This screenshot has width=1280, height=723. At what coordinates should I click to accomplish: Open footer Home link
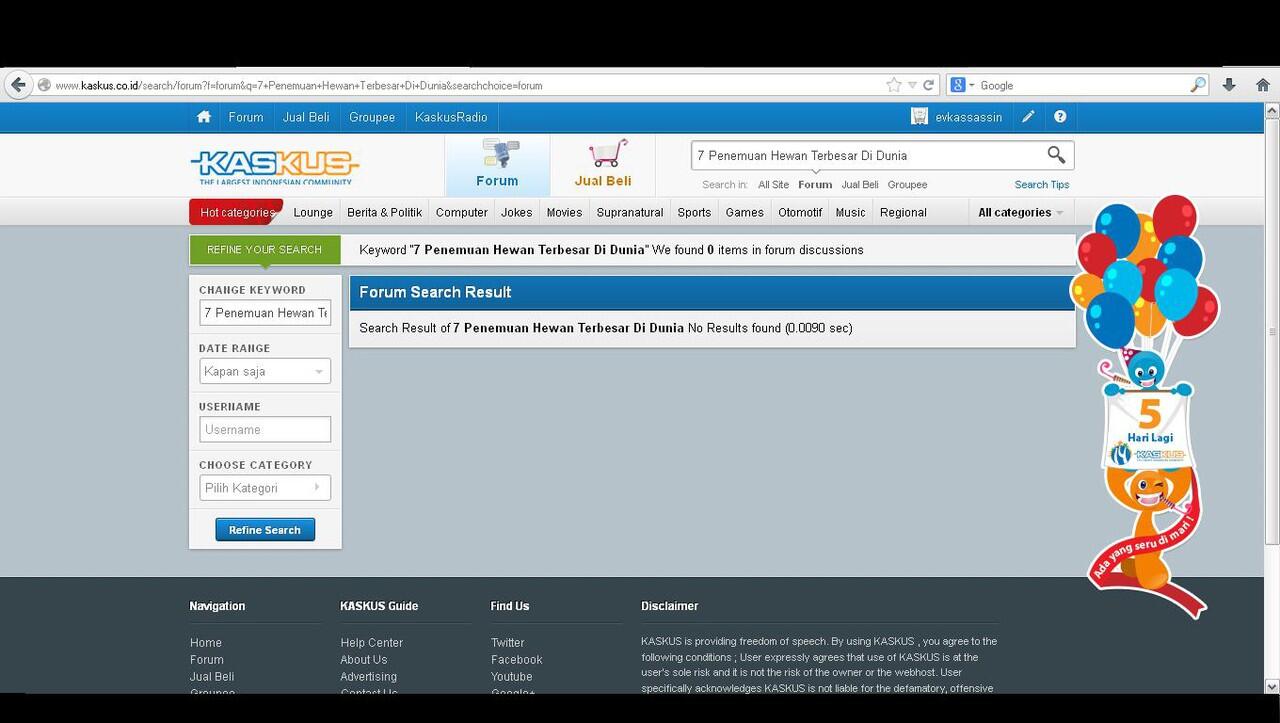click(x=206, y=643)
